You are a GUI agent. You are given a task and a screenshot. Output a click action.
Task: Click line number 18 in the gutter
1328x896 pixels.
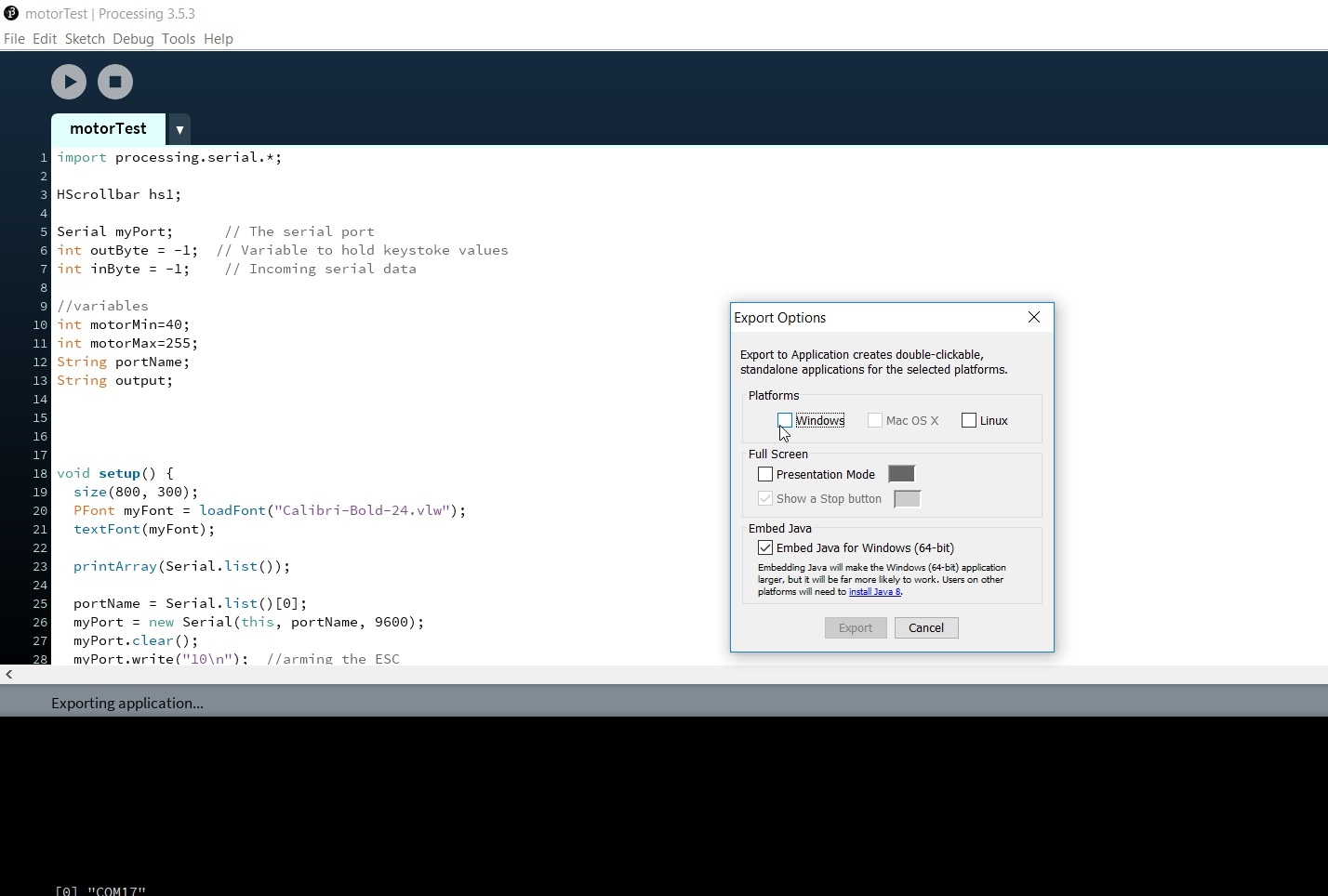coord(40,473)
